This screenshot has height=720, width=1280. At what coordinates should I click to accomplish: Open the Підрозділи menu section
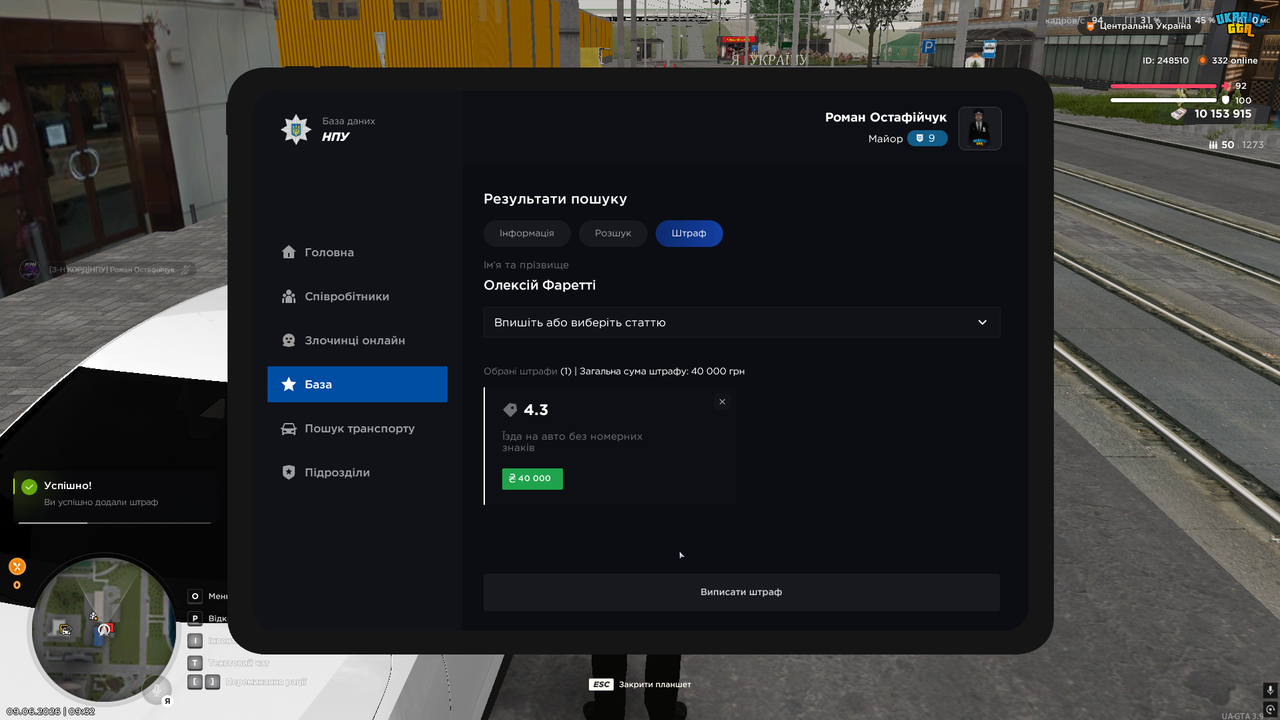pyautogui.click(x=357, y=472)
